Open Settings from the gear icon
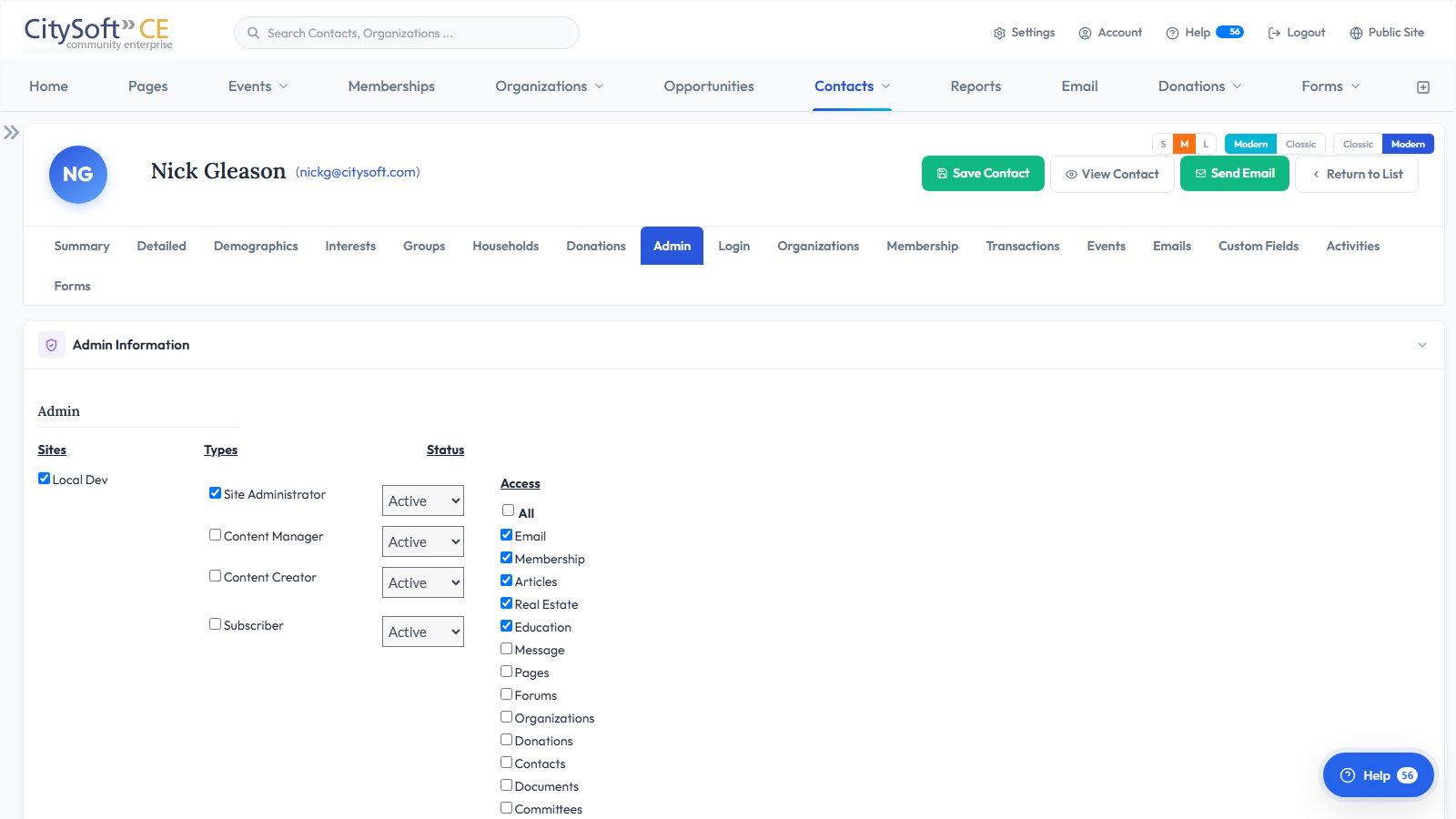This screenshot has width=1456, height=819. pos(999,33)
